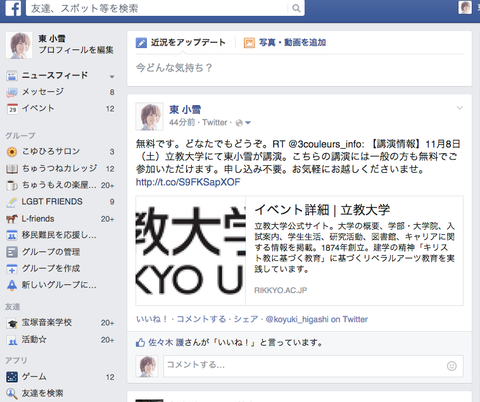
Task: Click the グループの管理 icon
Action: tap(12, 252)
